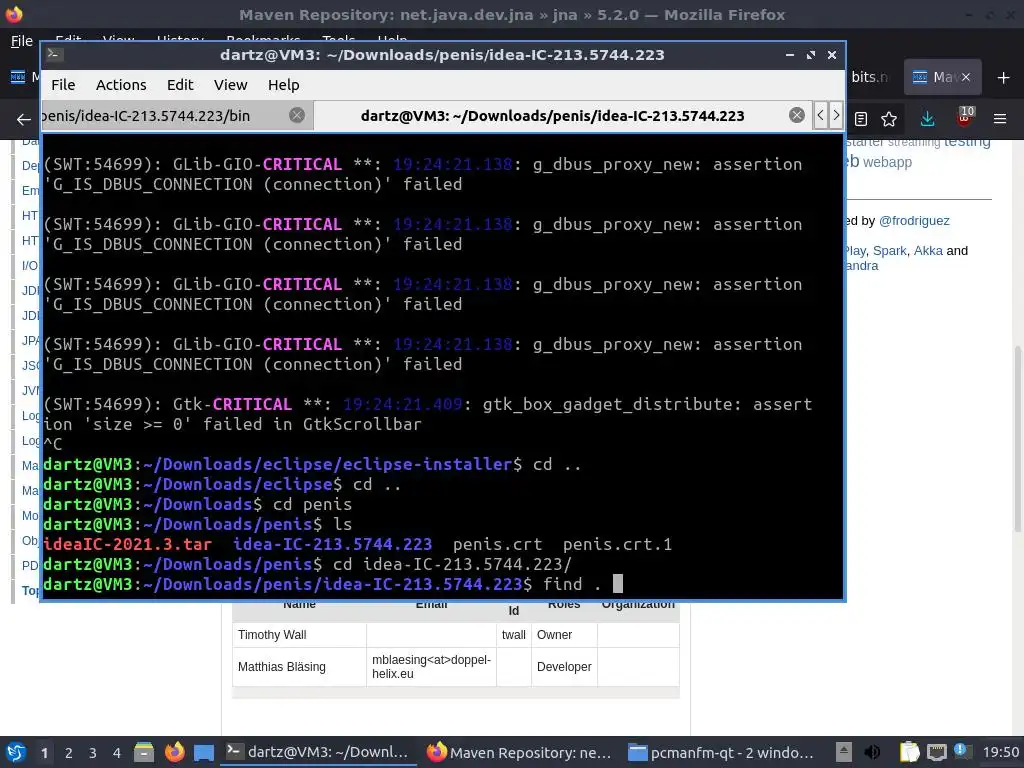Open the @frodriguez link in Firefox
The width and height of the screenshot is (1024, 768).
tap(914, 221)
